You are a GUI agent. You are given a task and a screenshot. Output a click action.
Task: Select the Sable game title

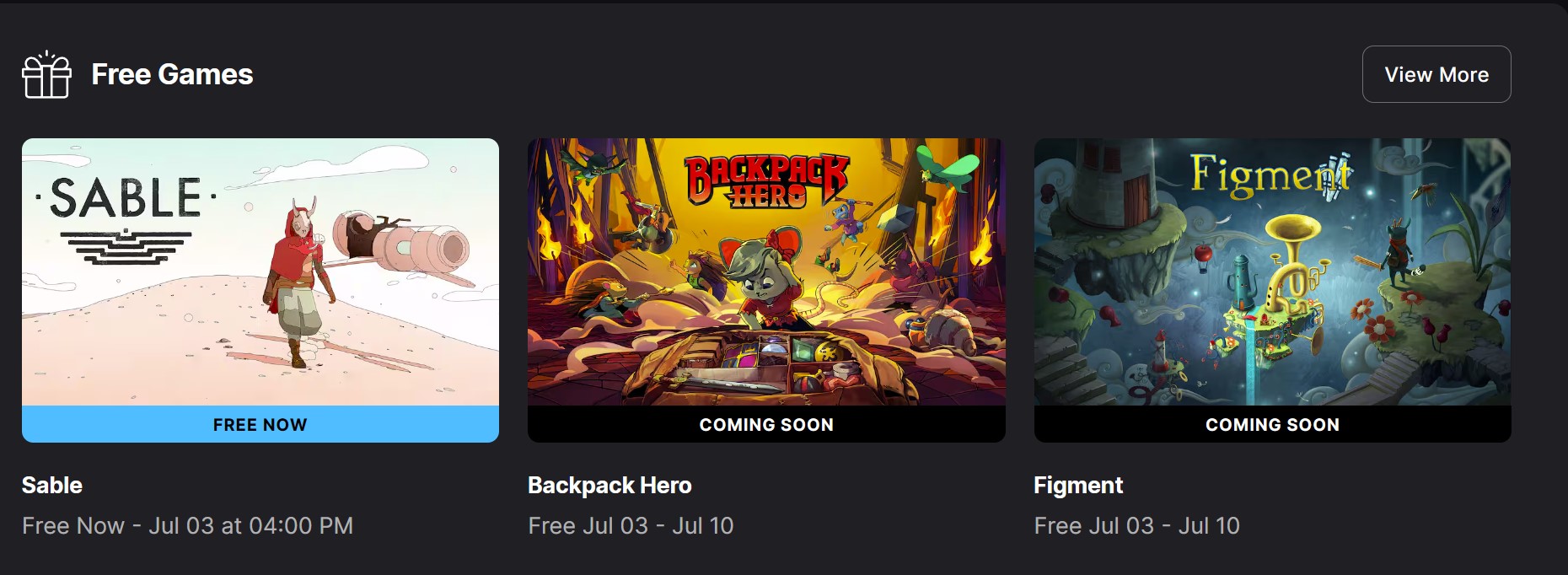tap(52, 486)
